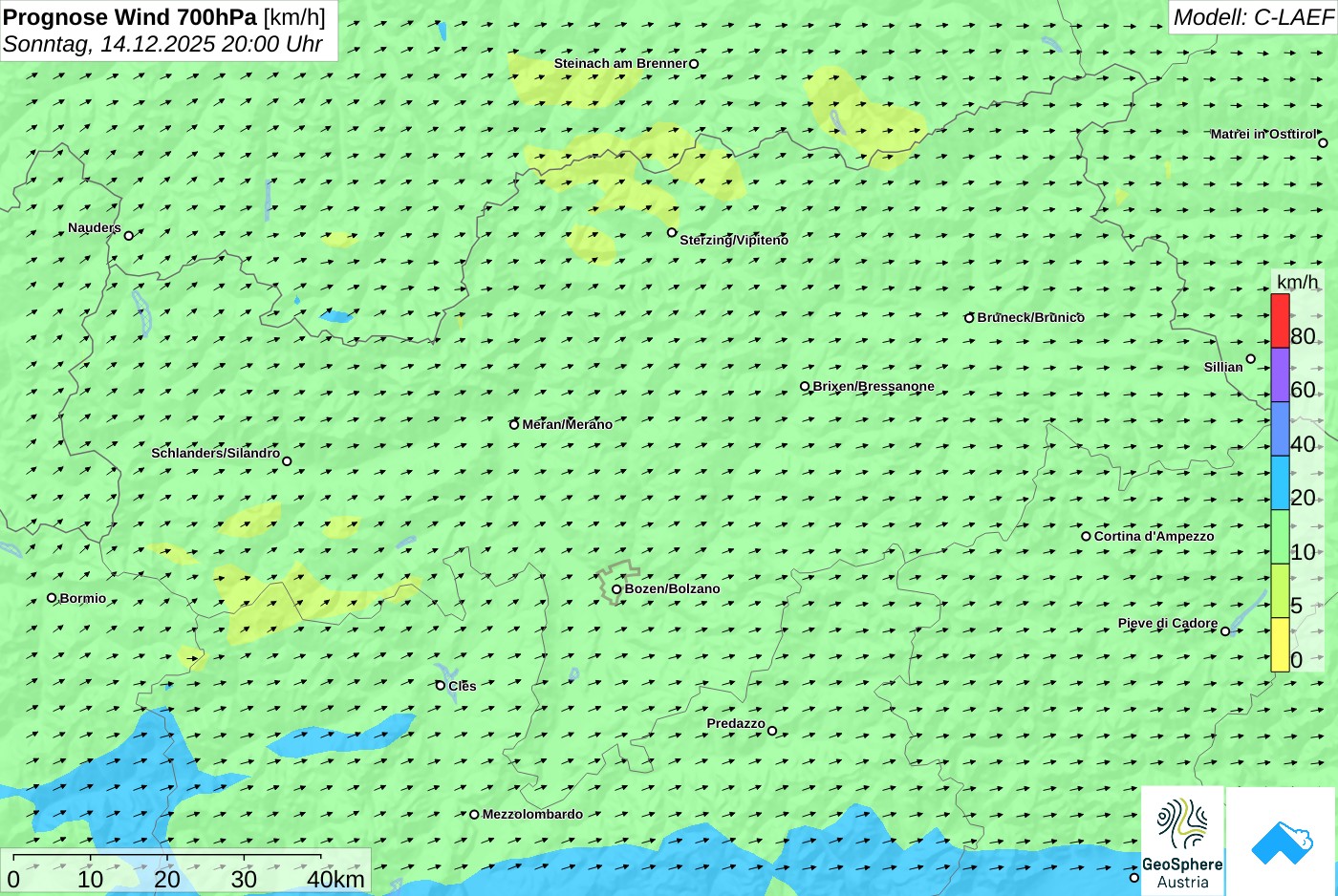Click the 'Brixen/Bressanone' label
Screen dimensions: 1338x896
874,386
